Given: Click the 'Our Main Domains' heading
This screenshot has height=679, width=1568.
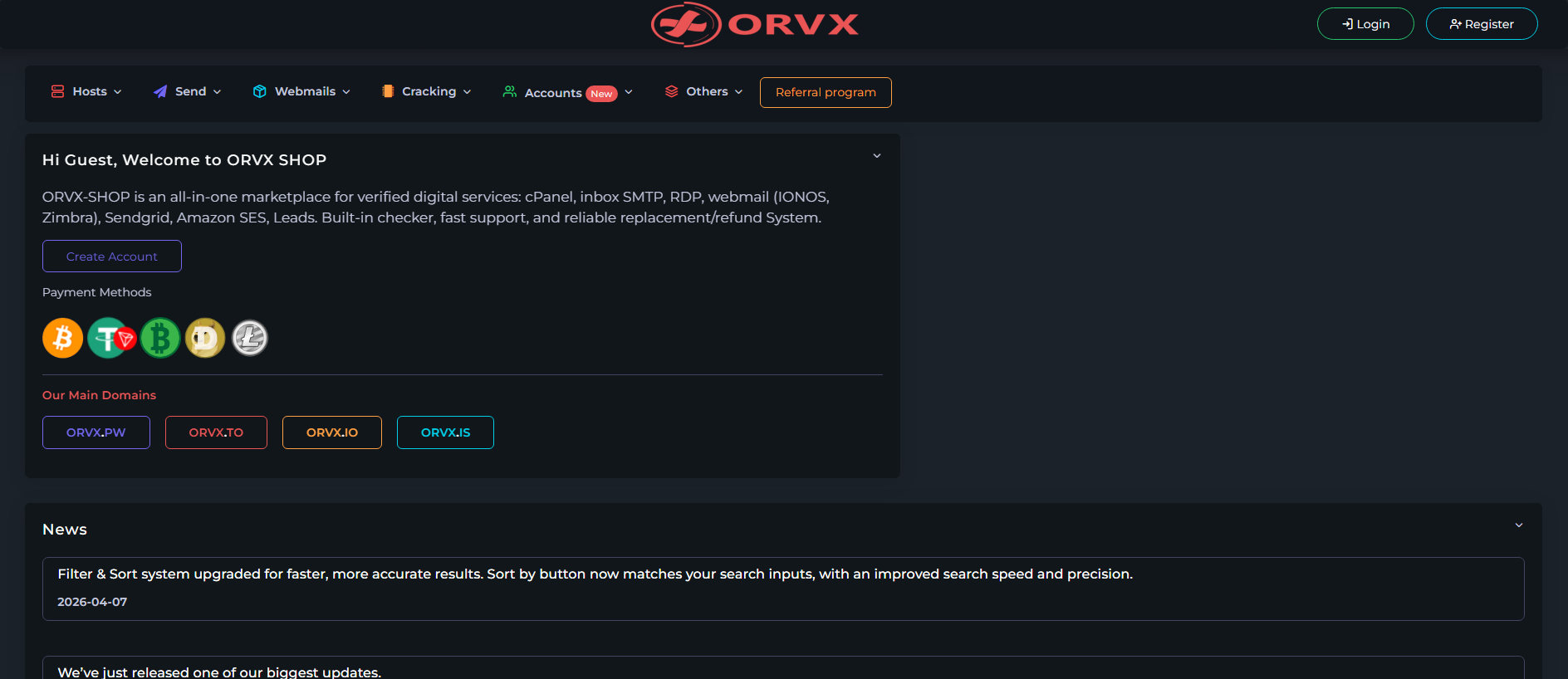Looking at the screenshot, I should (x=99, y=395).
